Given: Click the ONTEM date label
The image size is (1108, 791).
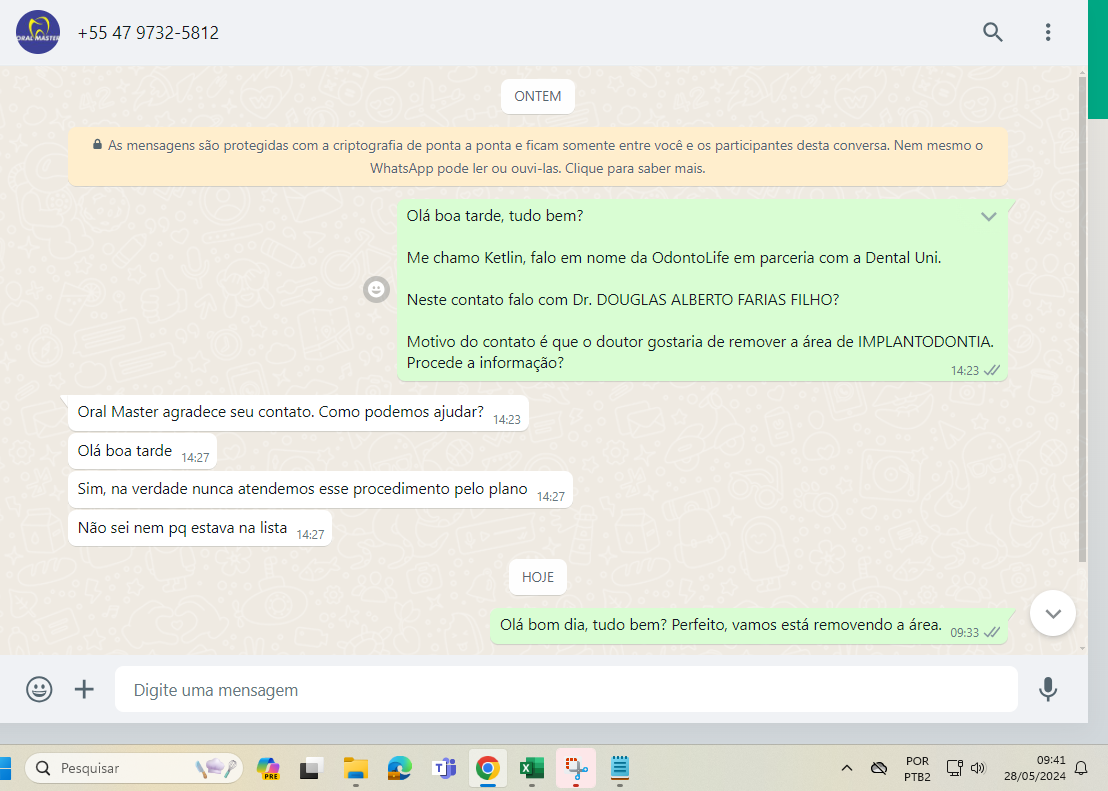Looking at the screenshot, I should click(538, 96).
